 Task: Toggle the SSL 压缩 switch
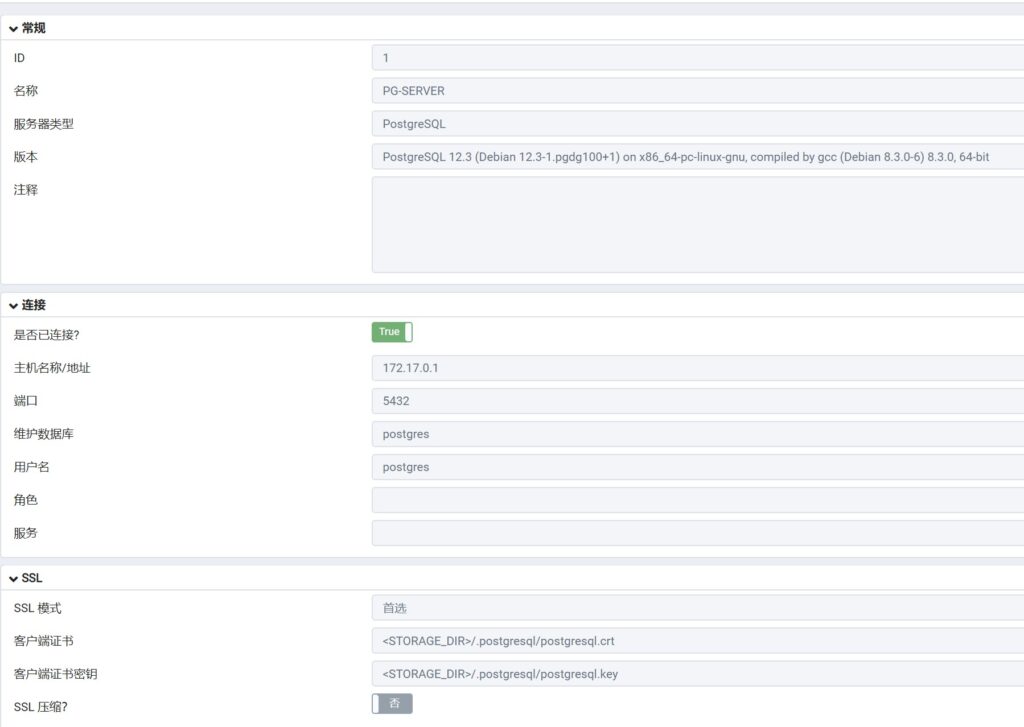point(392,703)
